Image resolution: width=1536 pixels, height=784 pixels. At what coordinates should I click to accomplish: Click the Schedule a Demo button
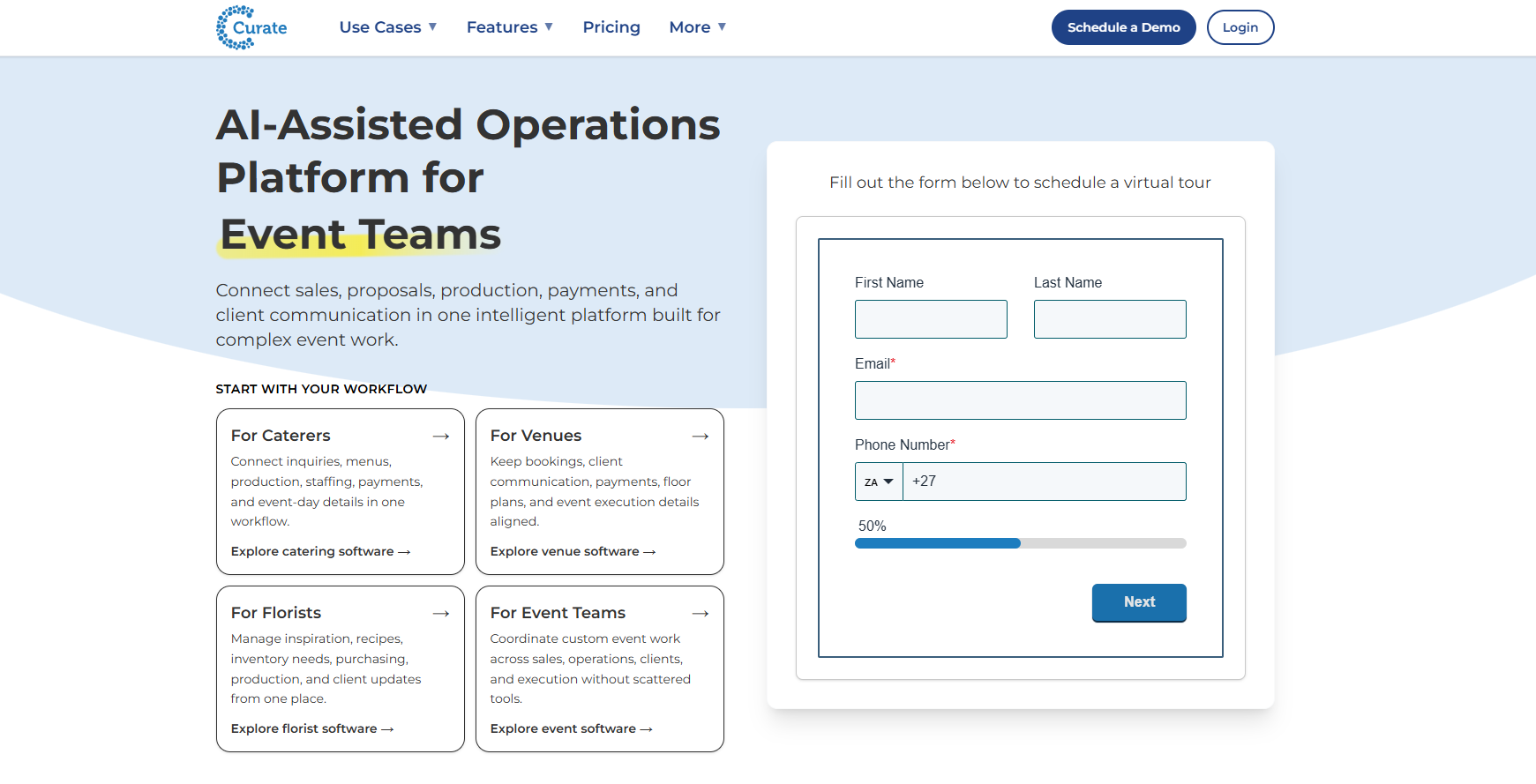(x=1123, y=27)
